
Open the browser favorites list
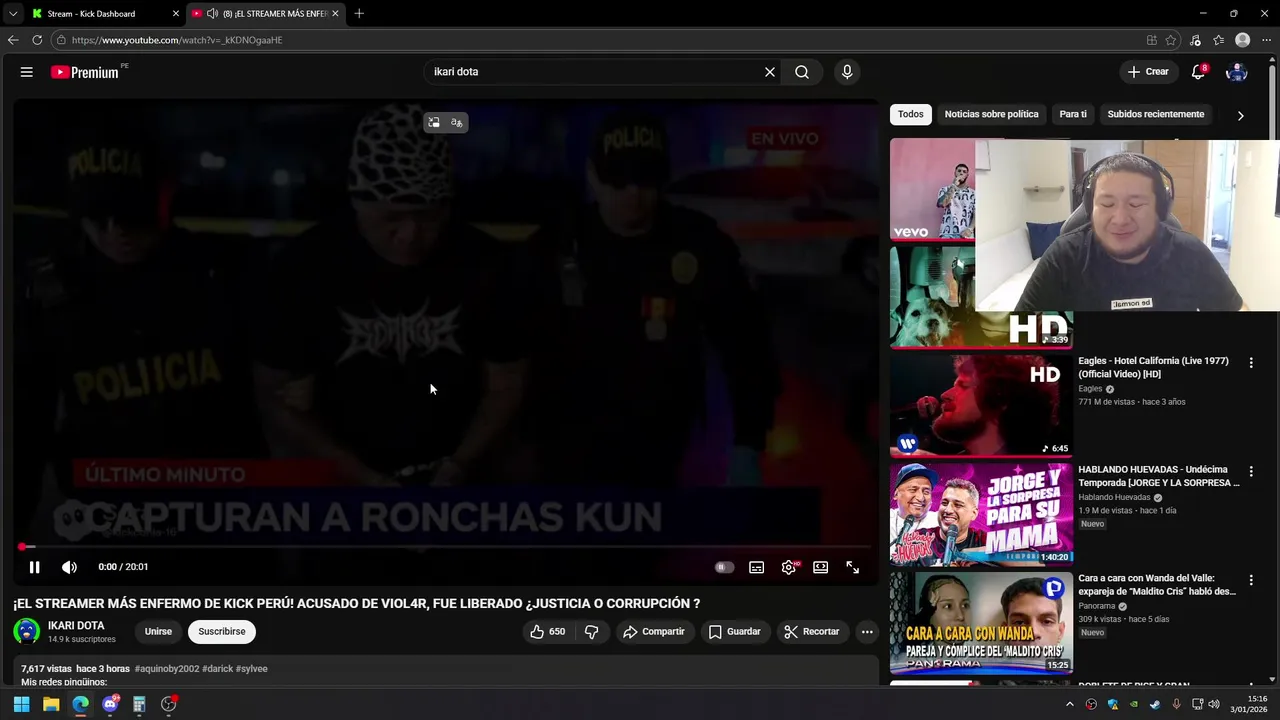(1218, 40)
